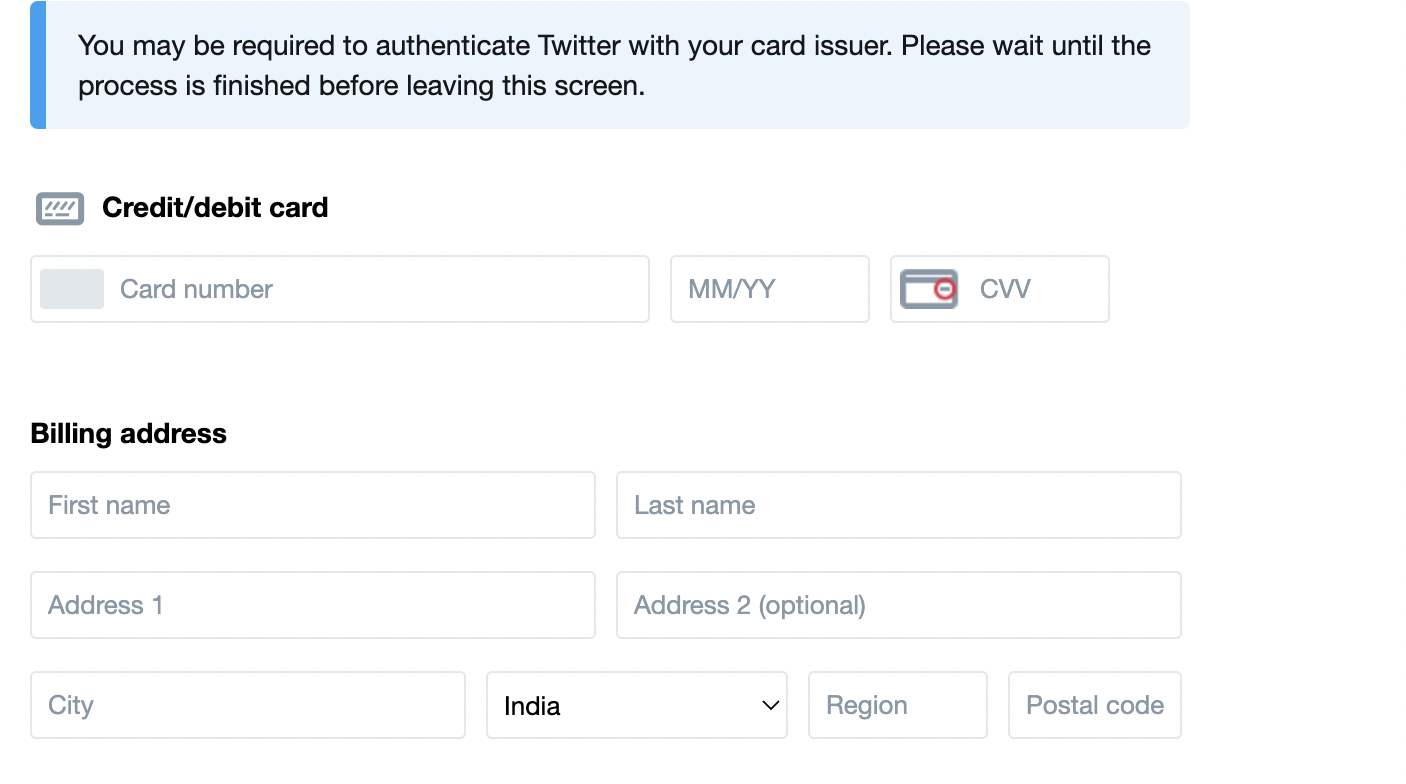This screenshot has height=784, width=1406.
Task: Focus the City input field
Action: [248, 705]
